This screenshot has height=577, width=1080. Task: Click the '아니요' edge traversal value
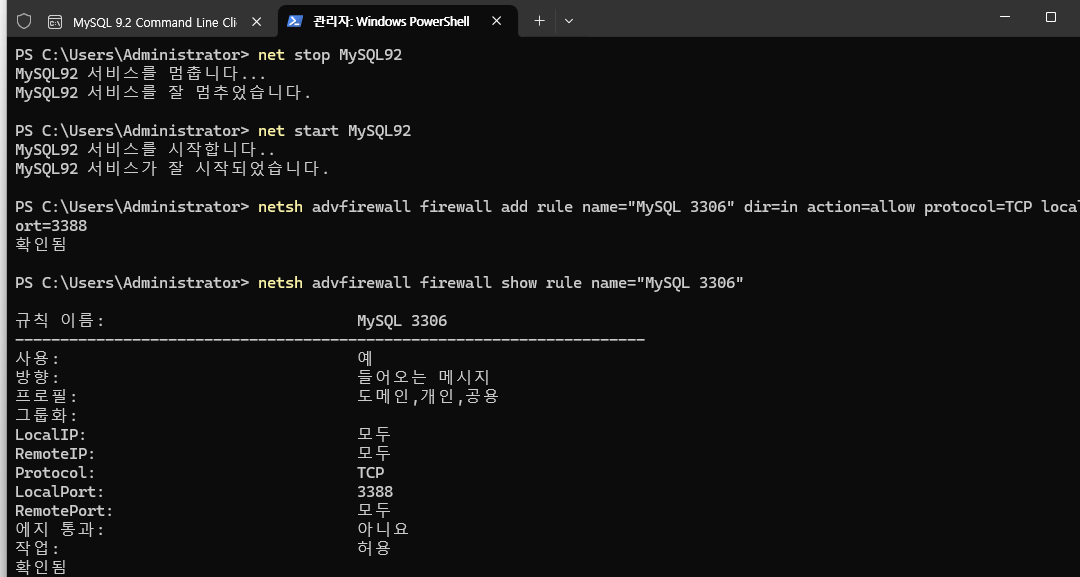point(383,529)
